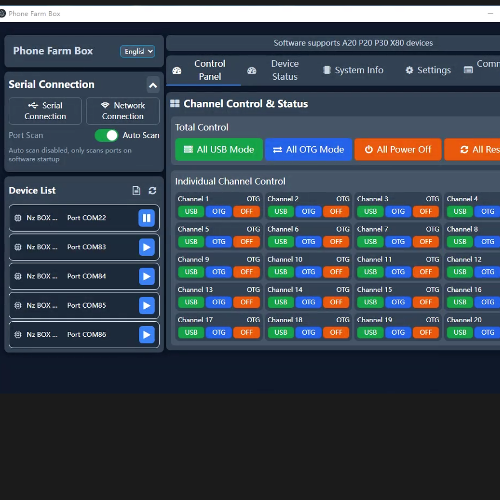Turn Channel 10 OFF
The height and width of the screenshot is (500, 500).
pos(336,272)
